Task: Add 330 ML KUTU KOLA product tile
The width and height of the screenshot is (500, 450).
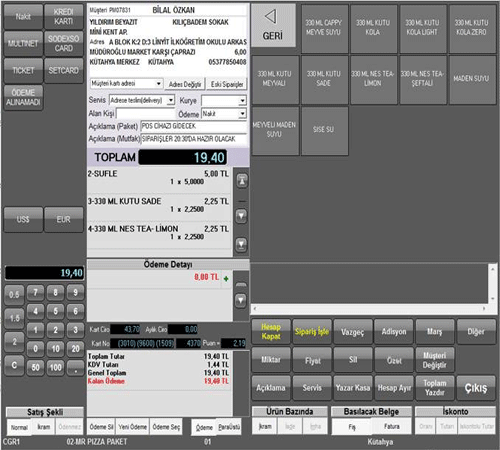Action: tap(373, 28)
